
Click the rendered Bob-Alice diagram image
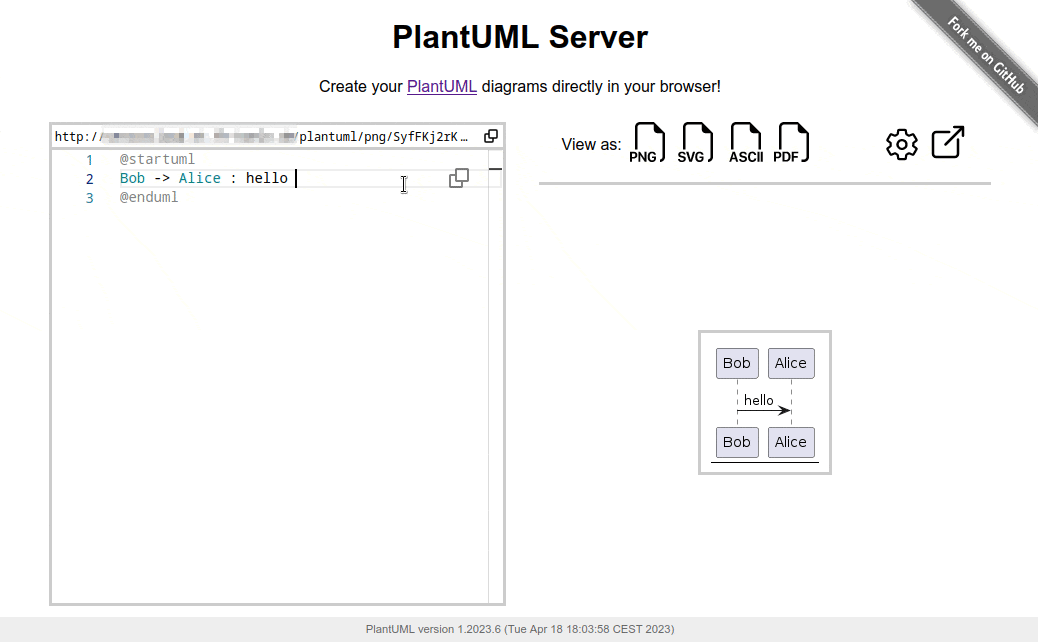[765, 402]
